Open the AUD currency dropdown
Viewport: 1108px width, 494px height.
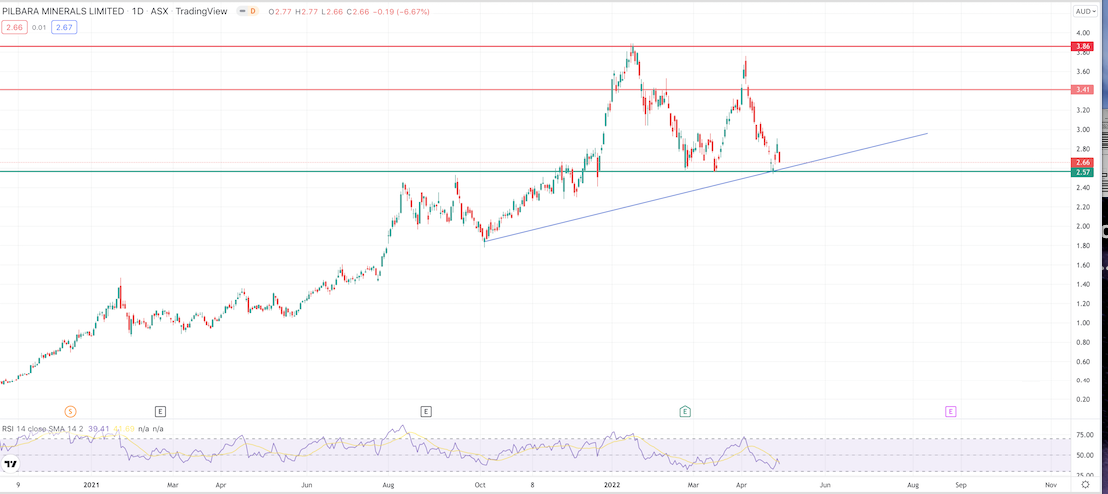(1083, 11)
